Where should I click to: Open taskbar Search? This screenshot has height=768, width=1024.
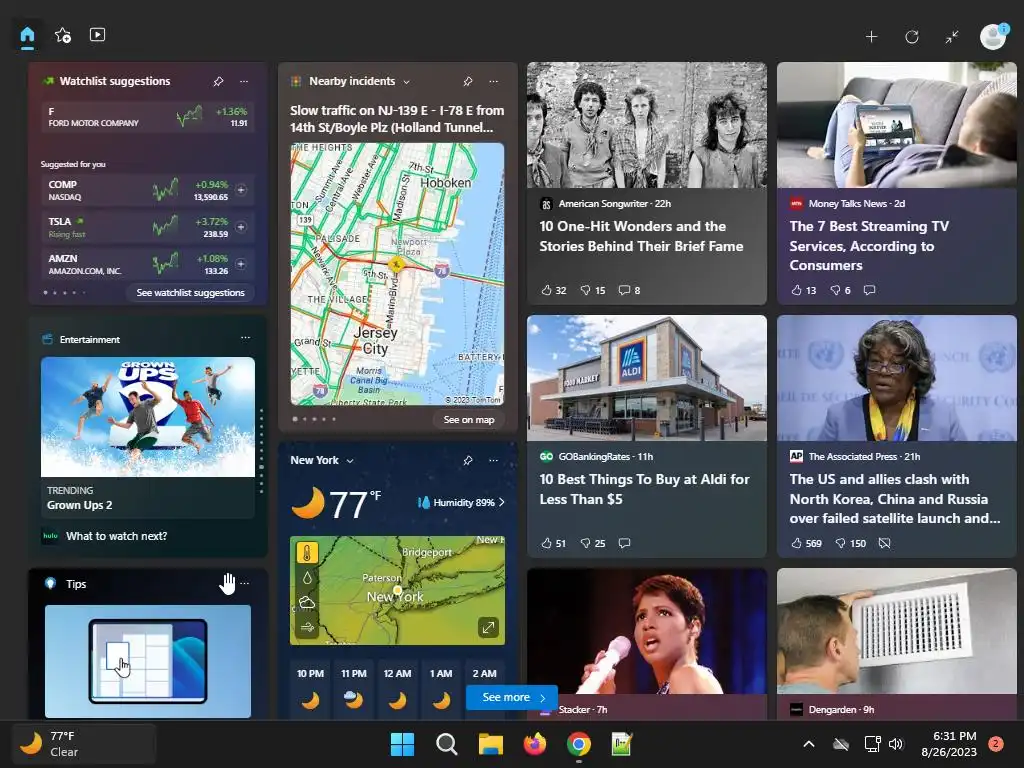click(x=447, y=744)
